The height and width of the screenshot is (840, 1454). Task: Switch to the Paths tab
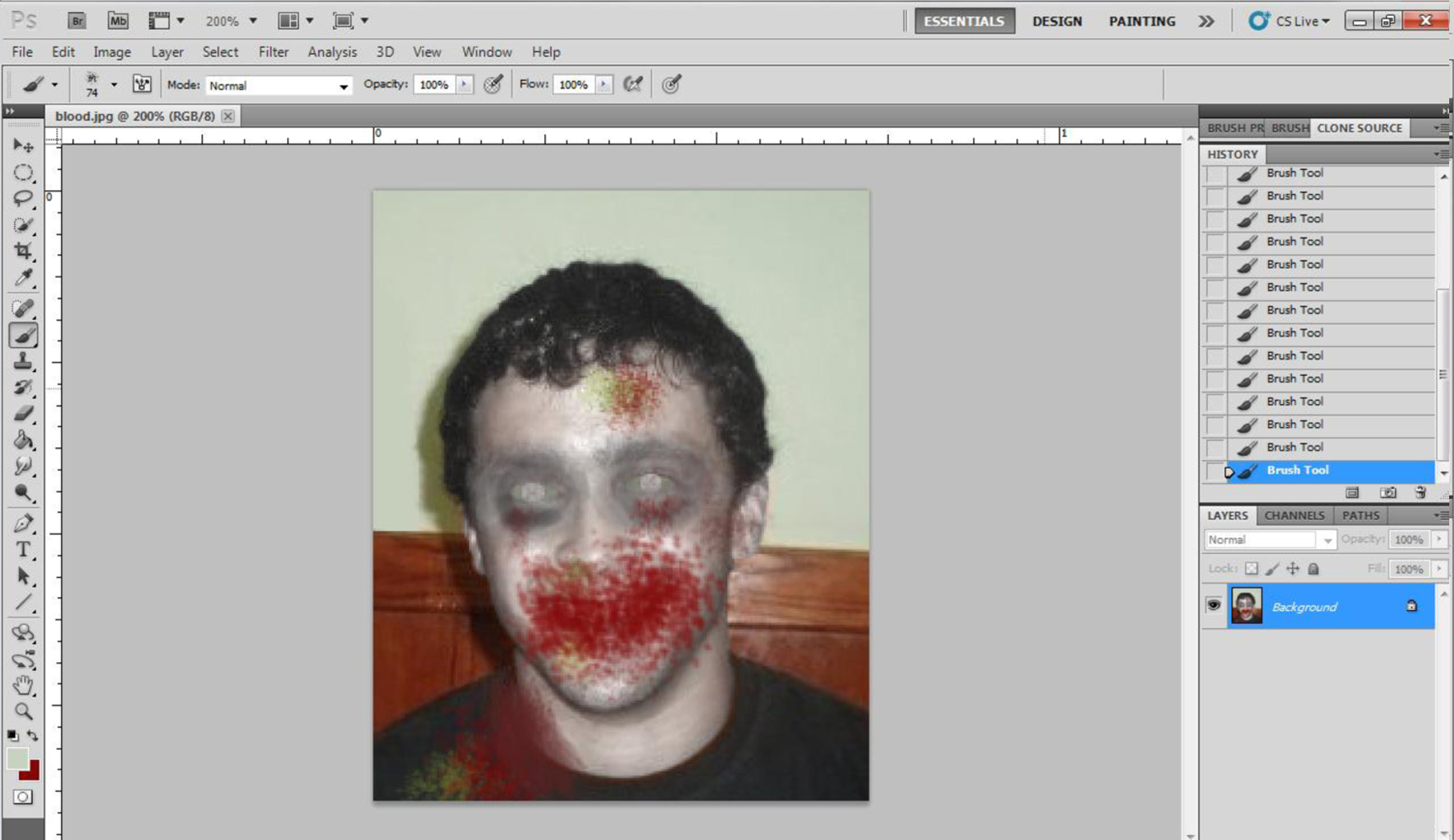(x=1360, y=515)
